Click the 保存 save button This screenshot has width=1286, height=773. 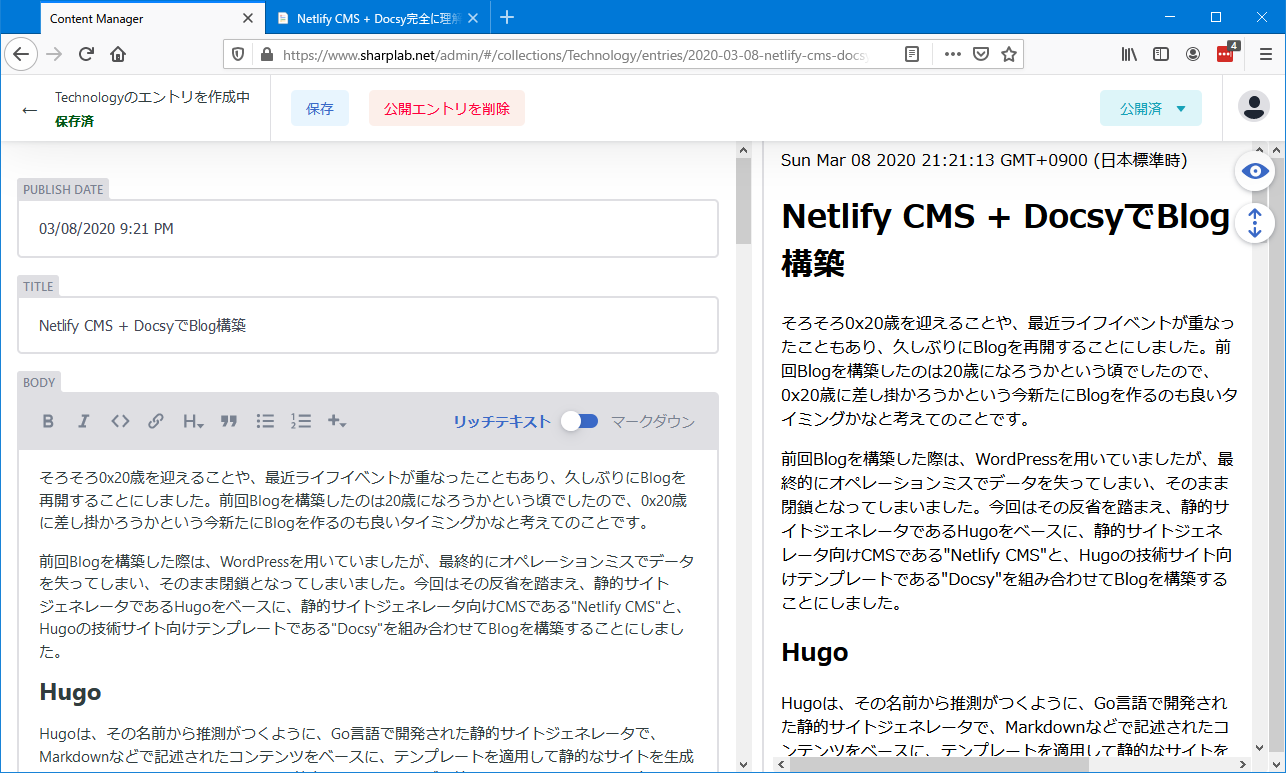click(320, 108)
